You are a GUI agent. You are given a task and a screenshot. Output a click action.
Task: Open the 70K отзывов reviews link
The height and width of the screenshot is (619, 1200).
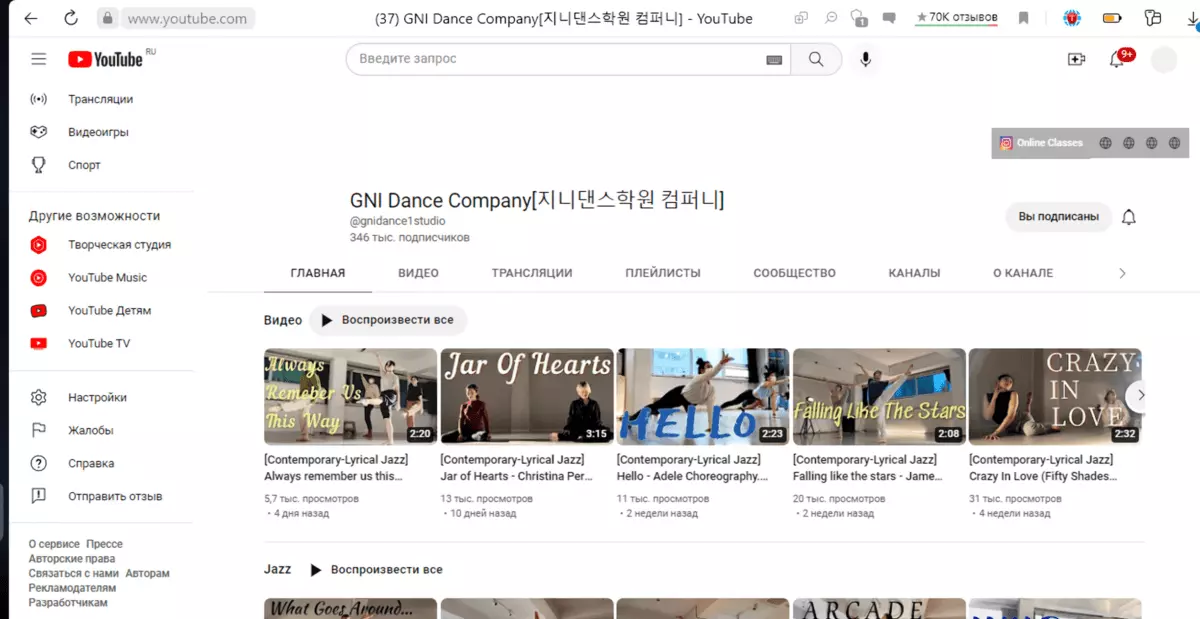(x=958, y=18)
